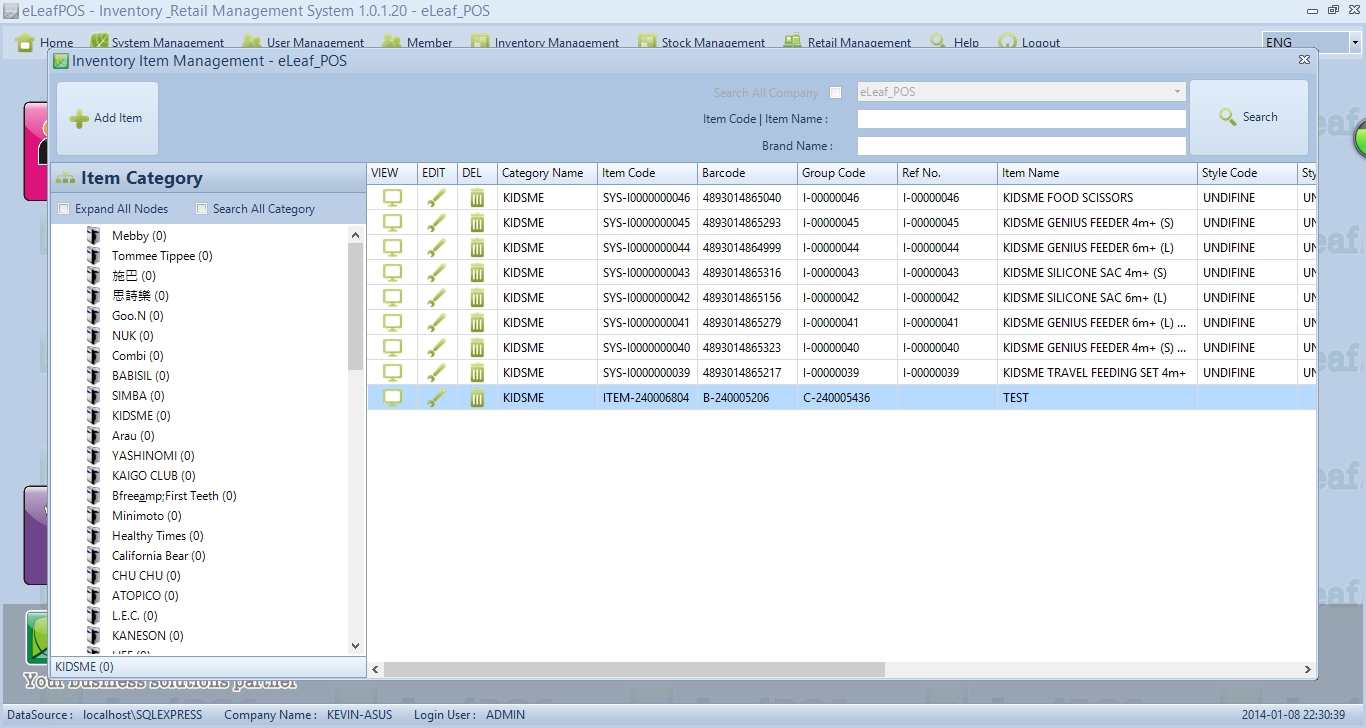Click the edit pencil for SYS-I0000000045 row
Image resolution: width=1366 pixels, height=728 pixels.
436,223
